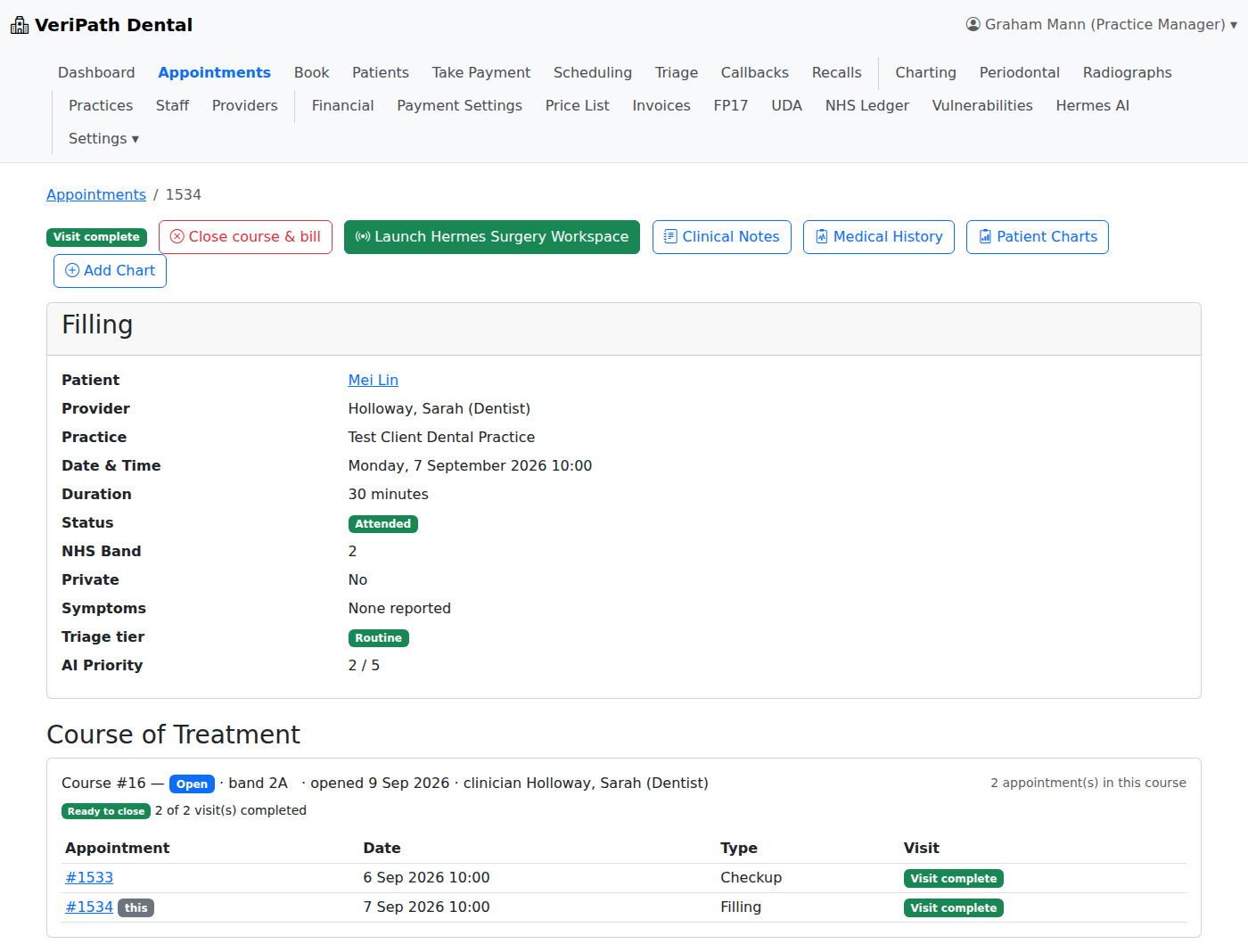
Task: Click the chart icon in Patient Charts button
Action: (x=985, y=237)
